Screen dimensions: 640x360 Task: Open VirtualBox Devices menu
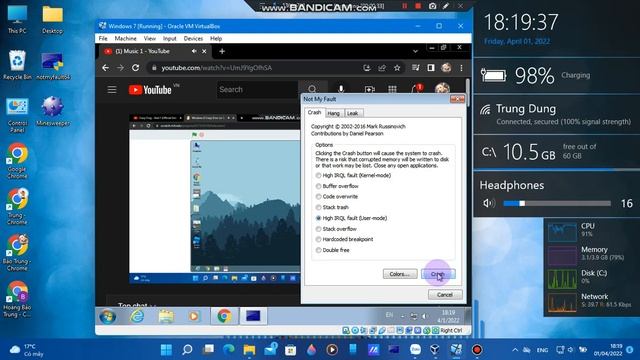(193, 38)
